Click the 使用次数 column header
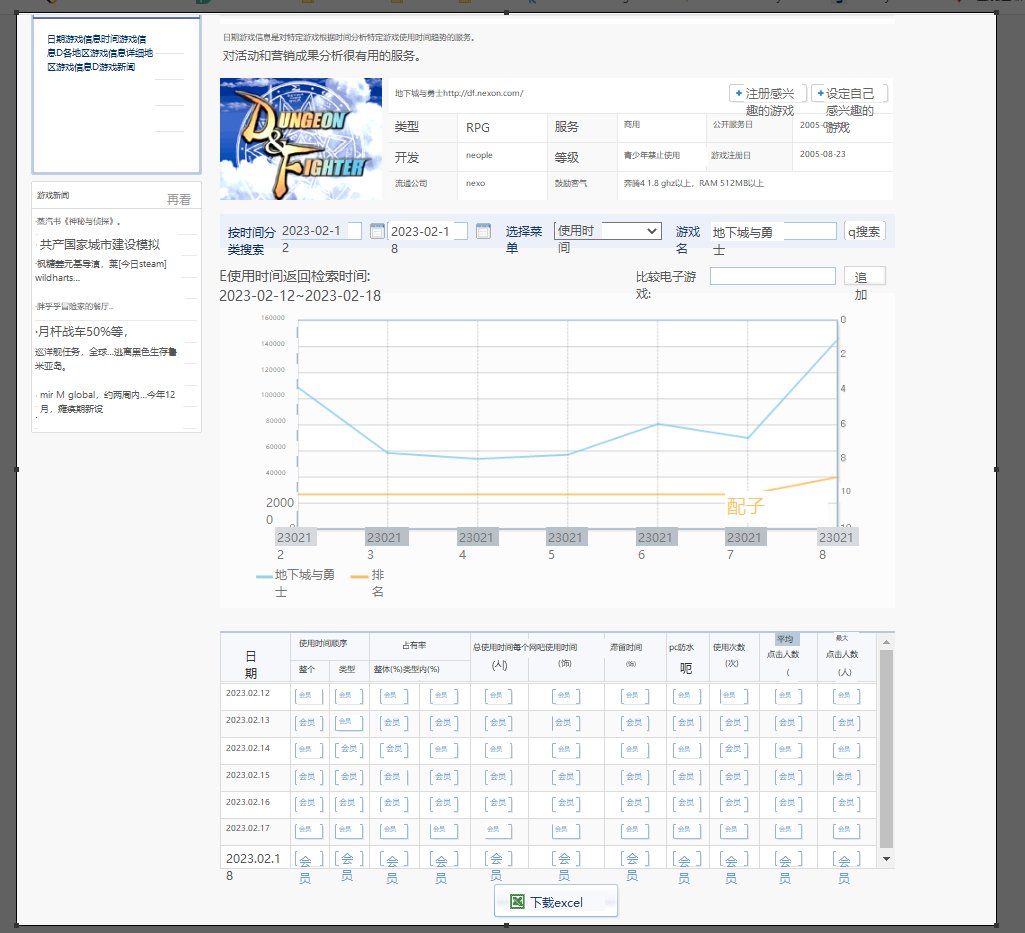This screenshot has height=933, width=1025. tap(729, 647)
